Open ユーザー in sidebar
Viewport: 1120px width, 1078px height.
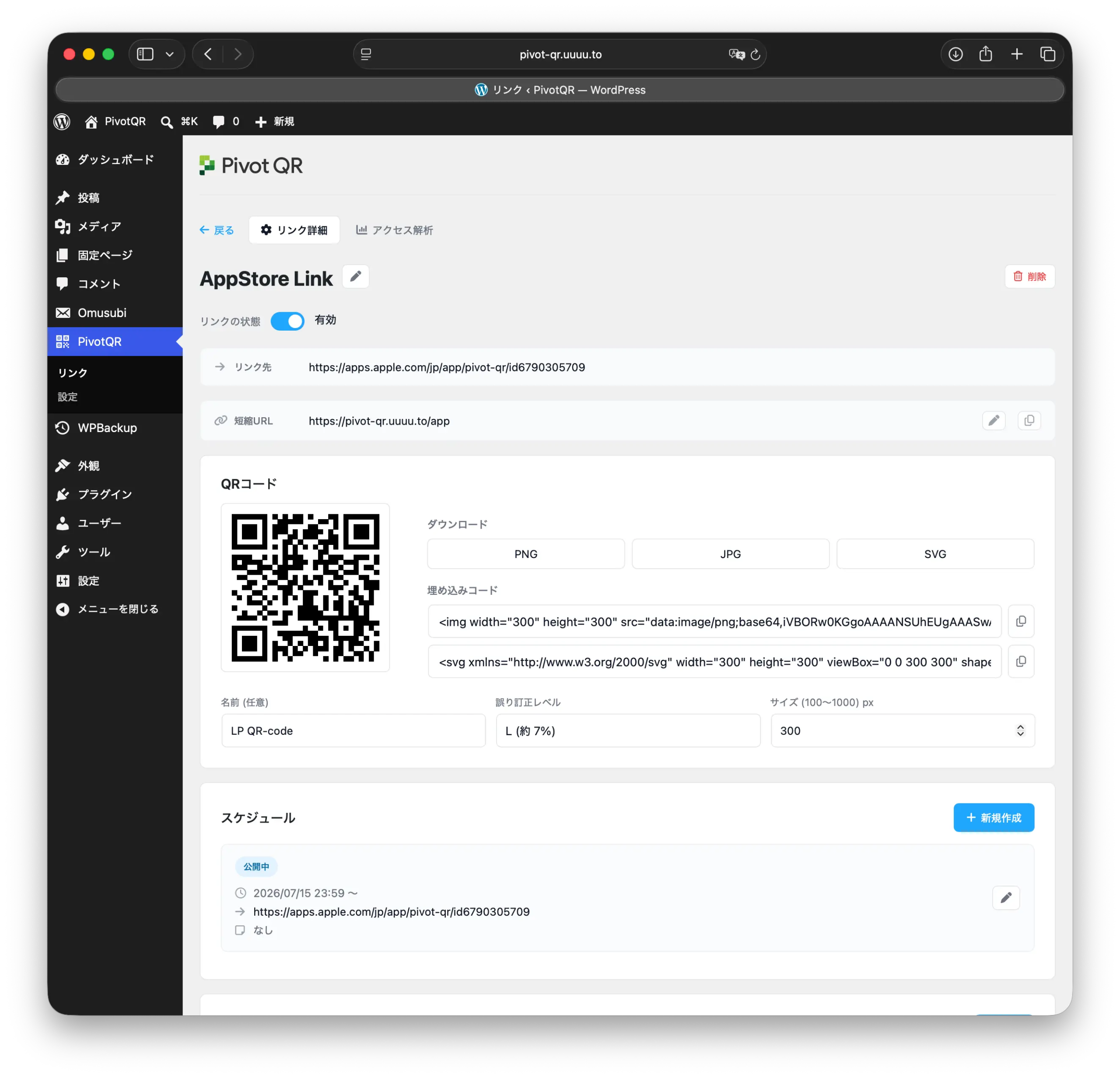(115, 523)
